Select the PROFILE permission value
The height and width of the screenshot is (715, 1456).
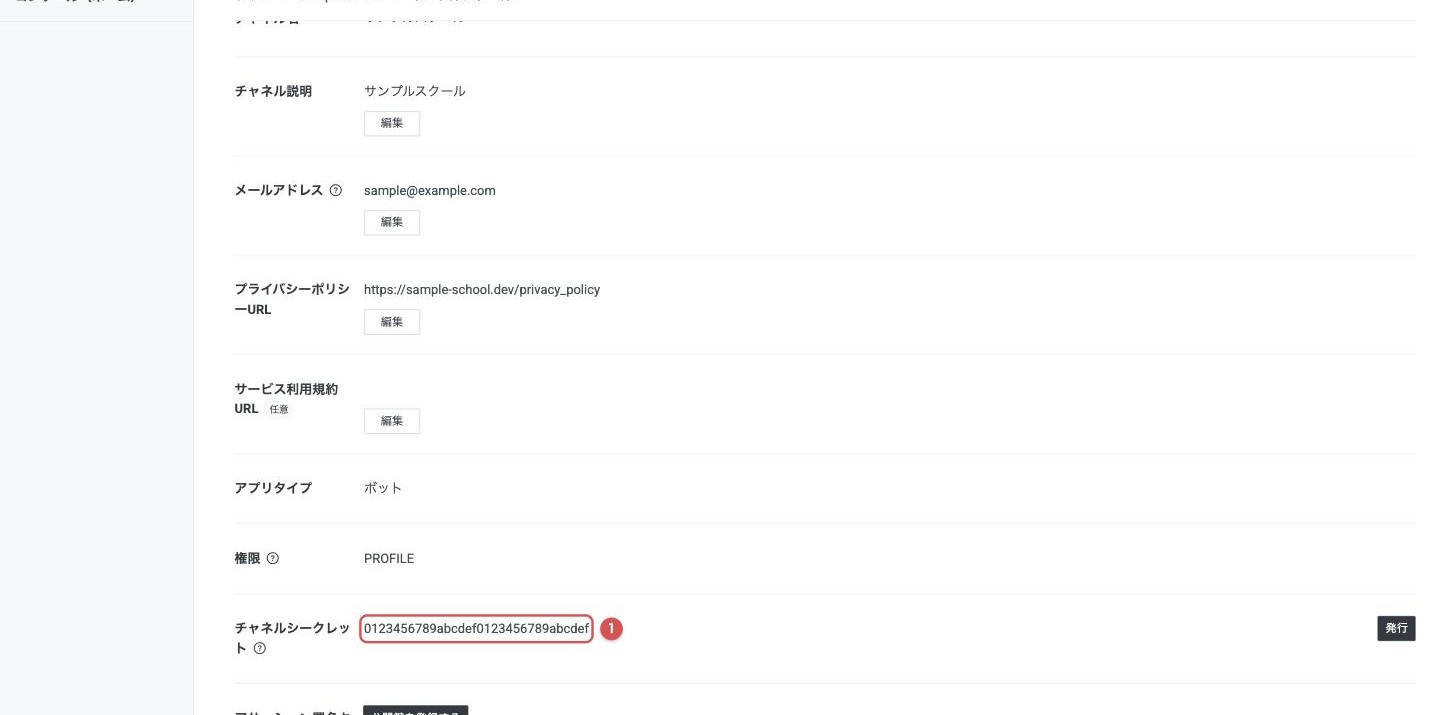[x=389, y=558]
